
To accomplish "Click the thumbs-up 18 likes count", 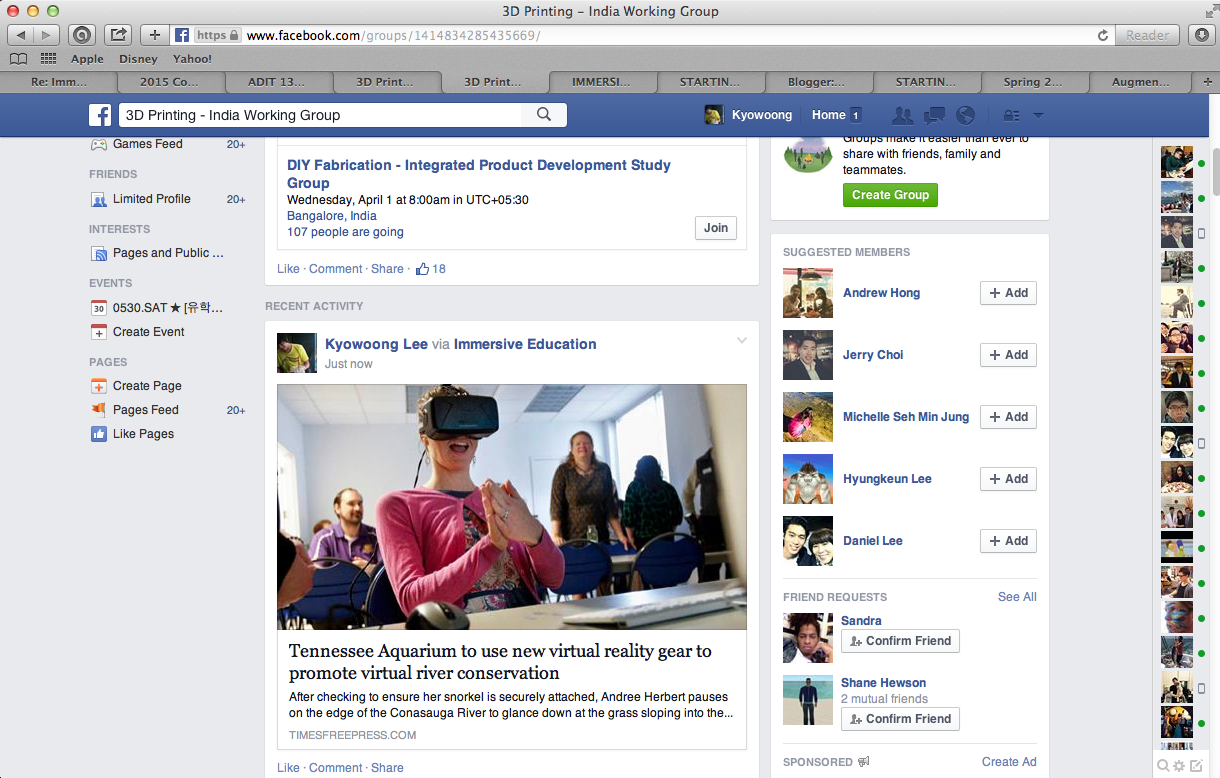I will click(x=431, y=269).
